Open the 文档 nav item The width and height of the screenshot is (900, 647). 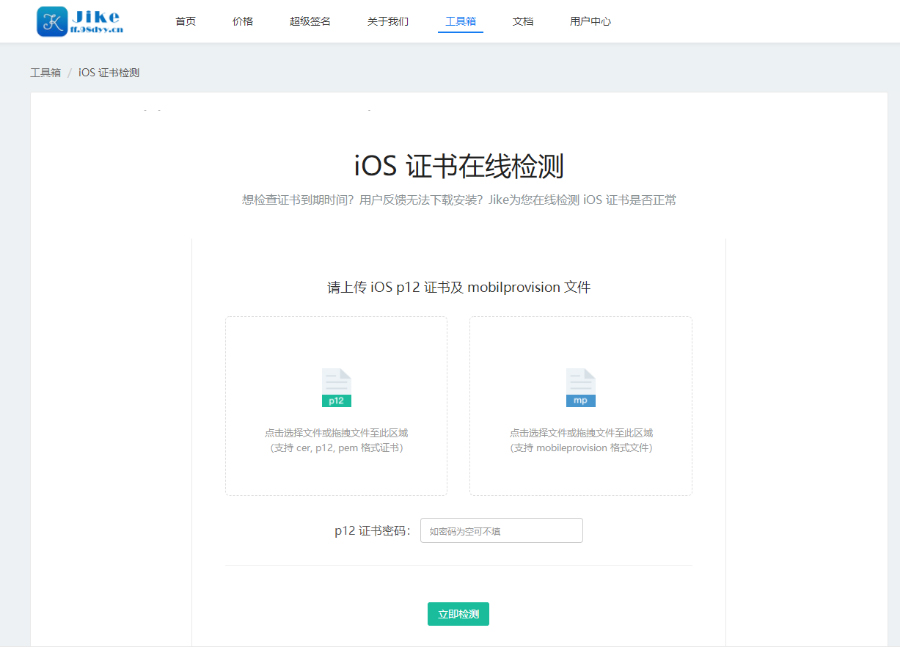coord(523,22)
